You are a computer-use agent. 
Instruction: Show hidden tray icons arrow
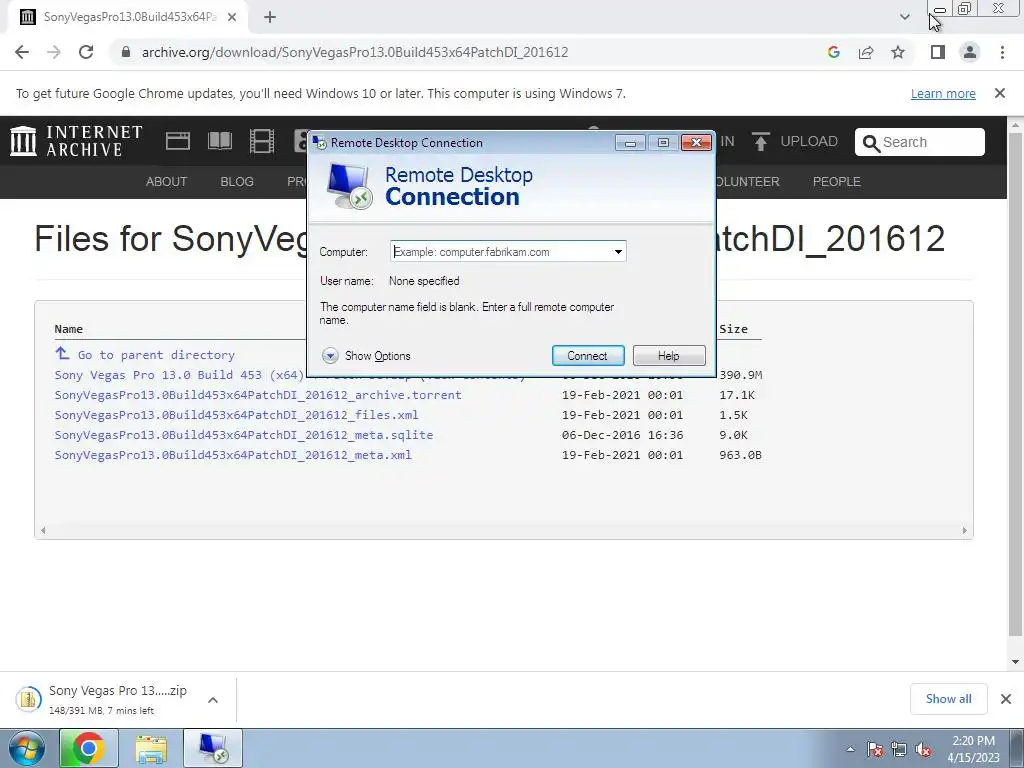pos(850,749)
